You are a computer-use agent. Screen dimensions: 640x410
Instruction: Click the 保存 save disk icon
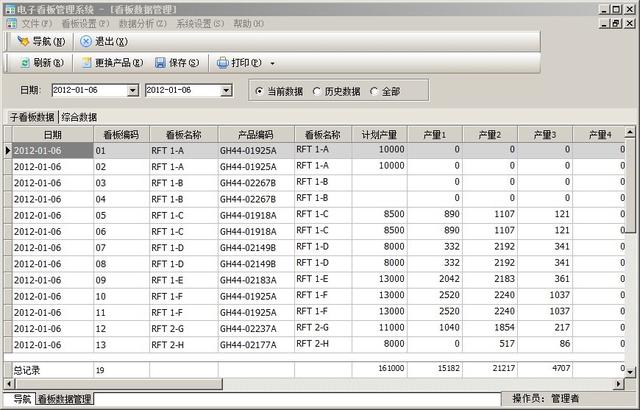point(160,63)
